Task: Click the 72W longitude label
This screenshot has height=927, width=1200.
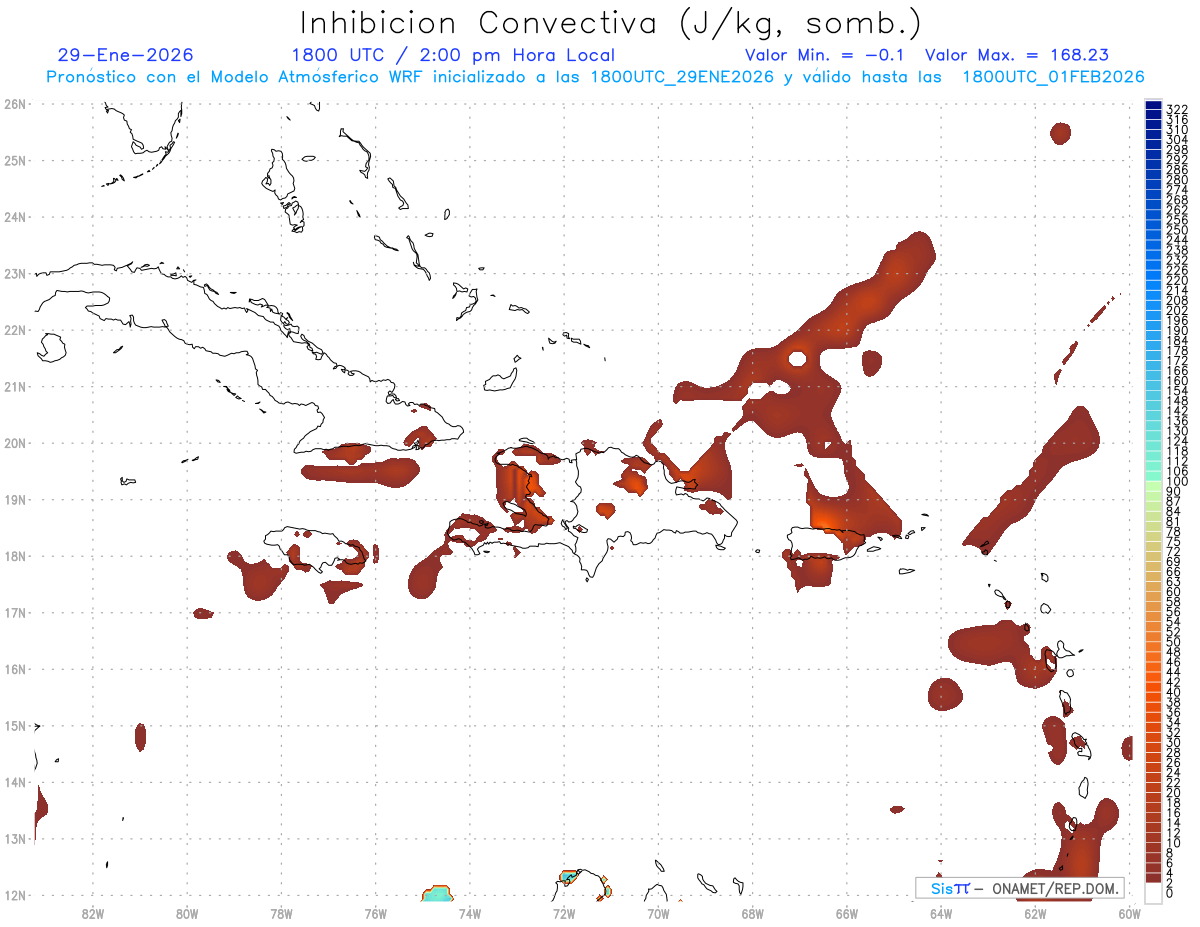Action: pos(564,912)
